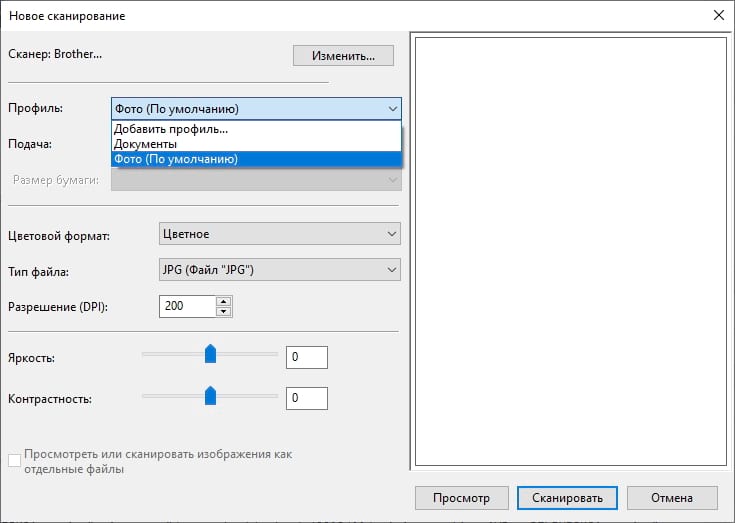Screen dimensions: 735x523
Task: Decrease DPI with the down arrow
Action: (223, 311)
